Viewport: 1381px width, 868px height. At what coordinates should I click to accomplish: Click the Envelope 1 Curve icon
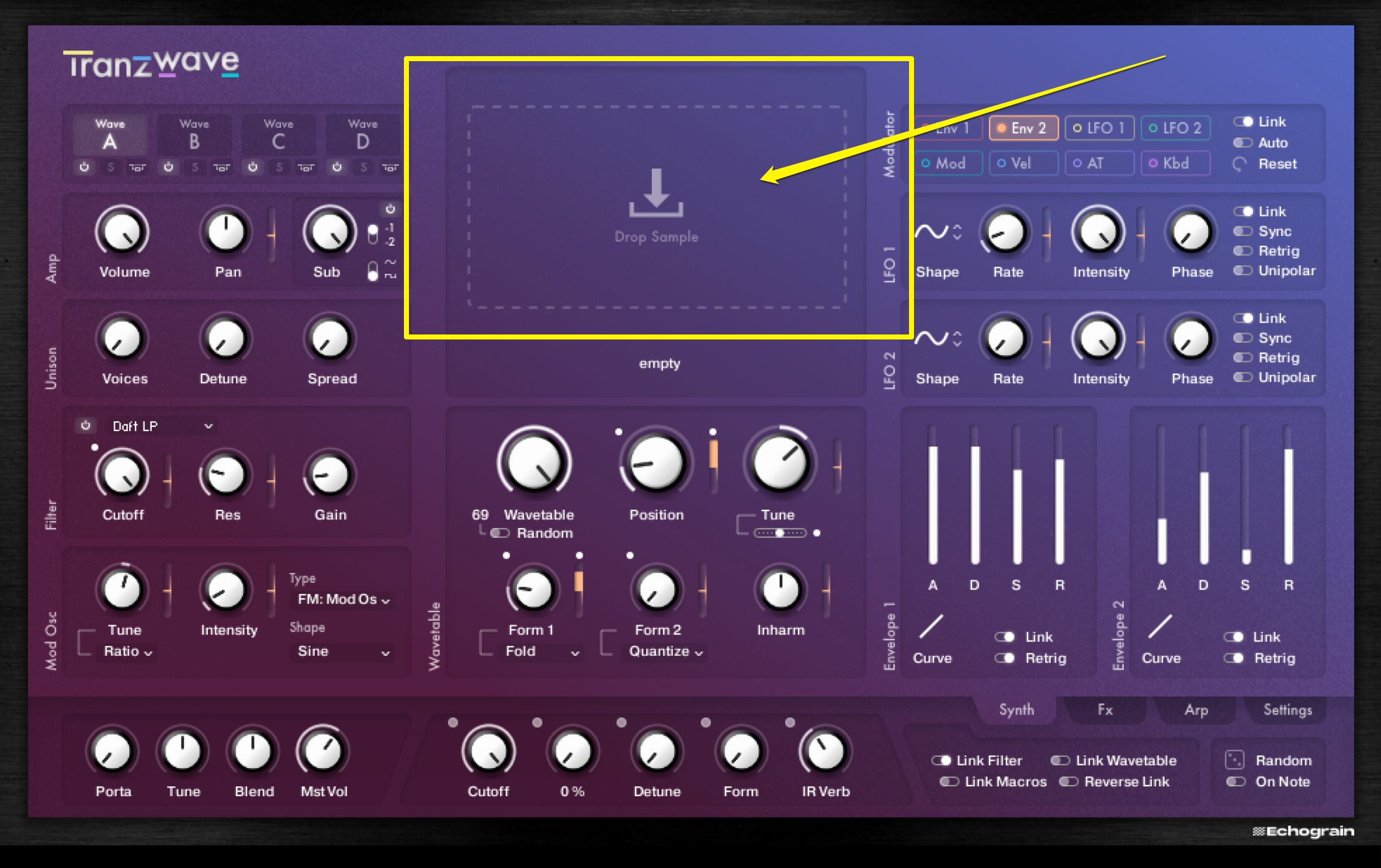[931, 627]
